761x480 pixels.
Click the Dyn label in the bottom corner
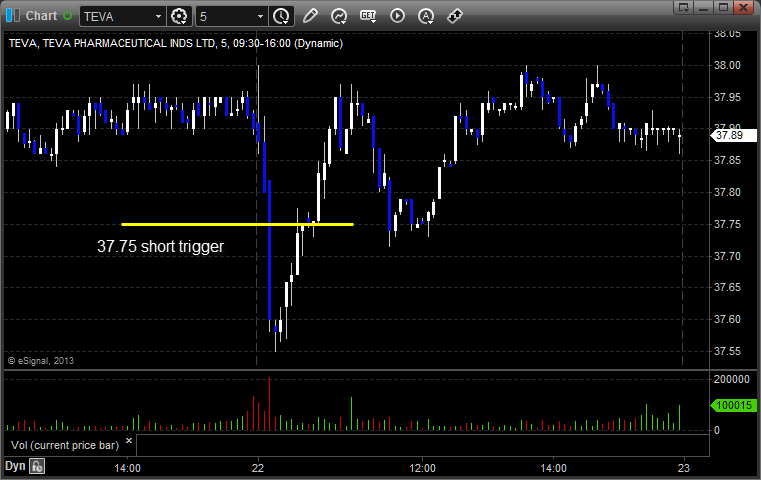[15, 466]
